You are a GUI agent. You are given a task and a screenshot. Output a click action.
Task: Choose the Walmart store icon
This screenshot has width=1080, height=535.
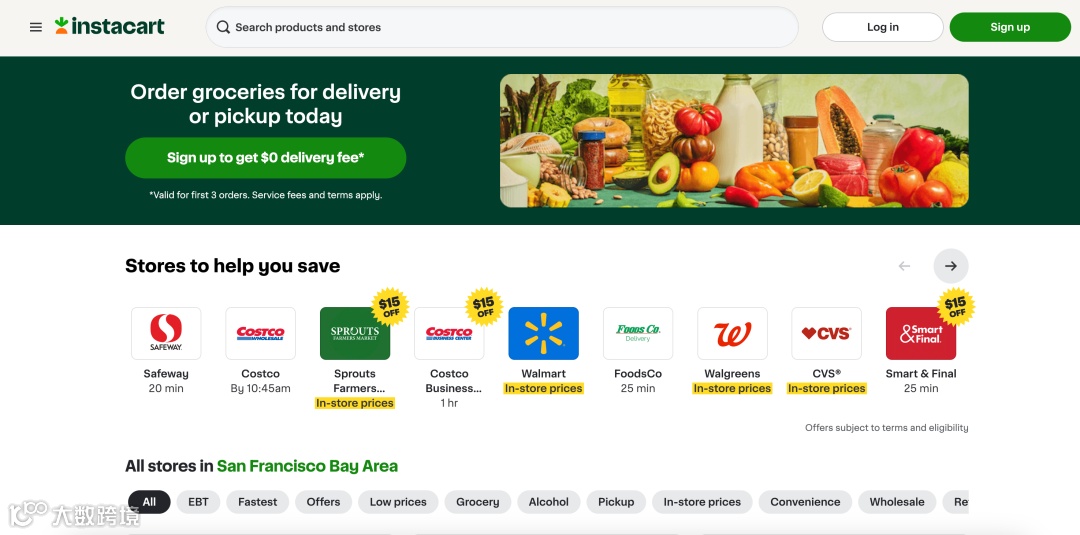pyautogui.click(x=543, y=333)
